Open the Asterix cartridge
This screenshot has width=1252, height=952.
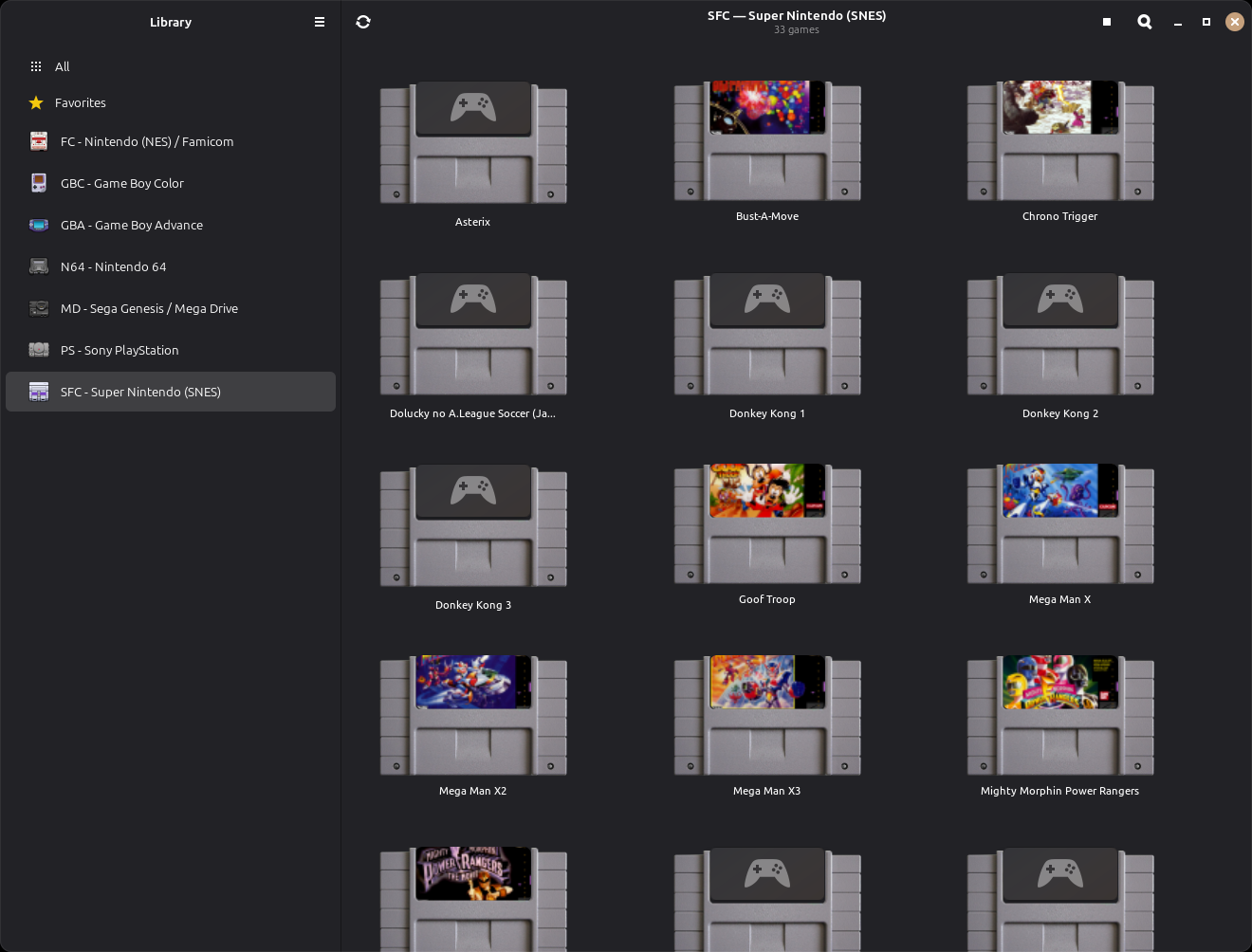473,142
